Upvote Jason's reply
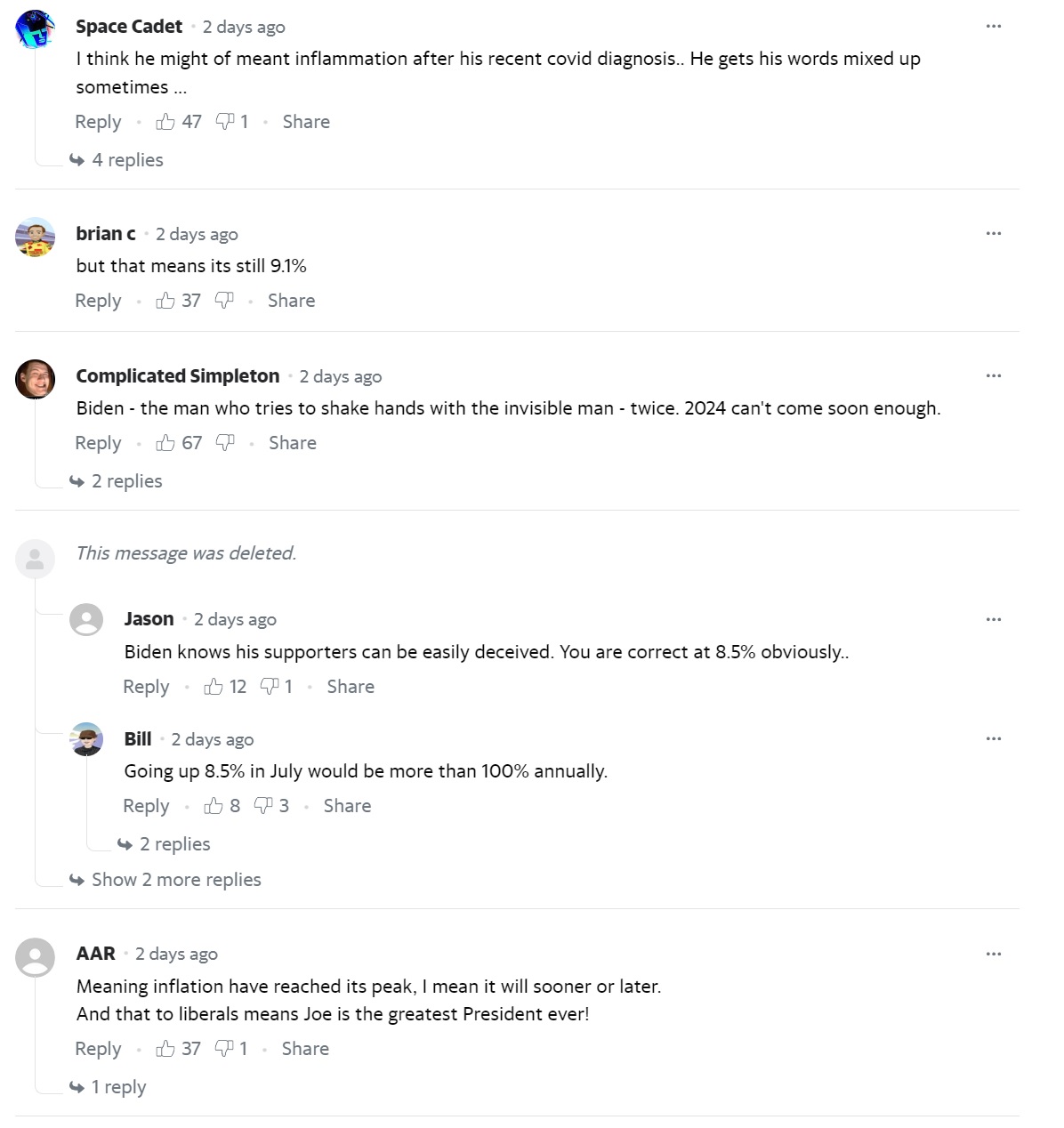Screen dimensions: 1064x1128 click(x=214, y=687)
